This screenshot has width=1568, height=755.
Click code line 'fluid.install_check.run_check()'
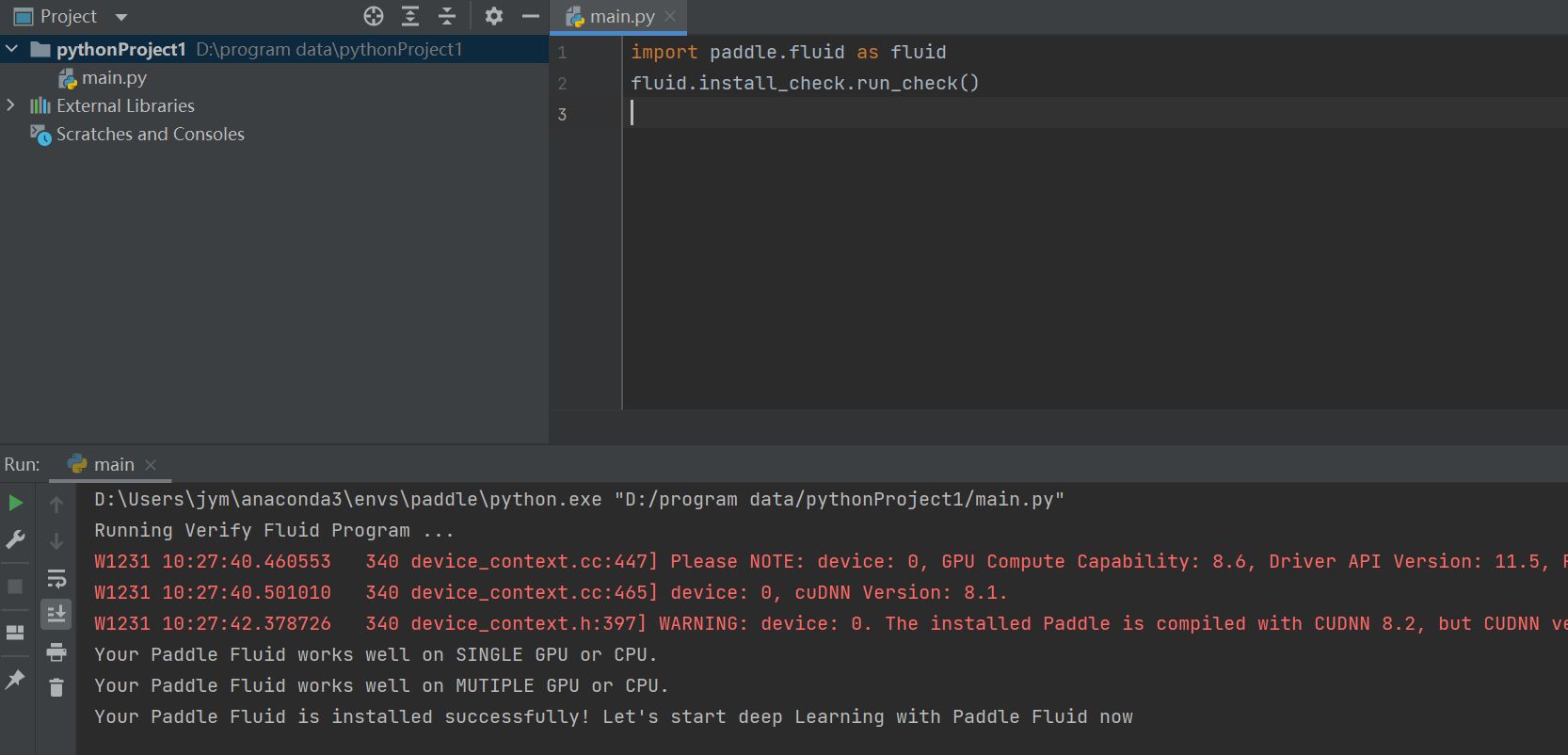[x=805, y=84]
